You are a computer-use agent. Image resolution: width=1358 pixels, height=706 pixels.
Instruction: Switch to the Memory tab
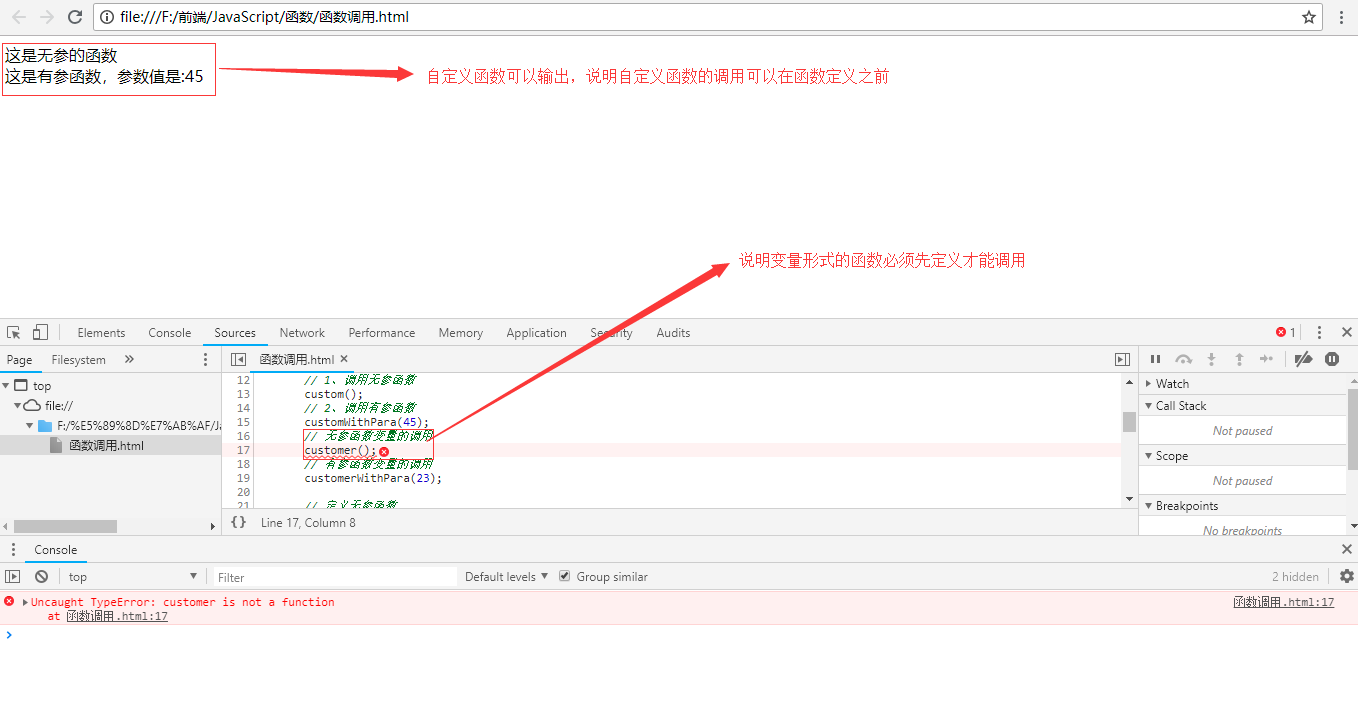click(x=460, y=332)
